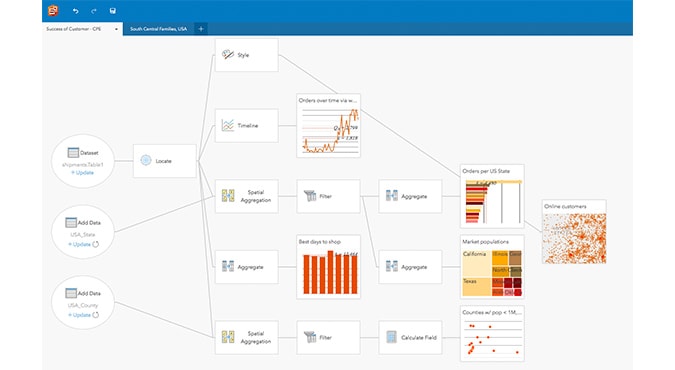Open the Best days to shop column chart
675x370 pixels.
click(x=328, y=267)
